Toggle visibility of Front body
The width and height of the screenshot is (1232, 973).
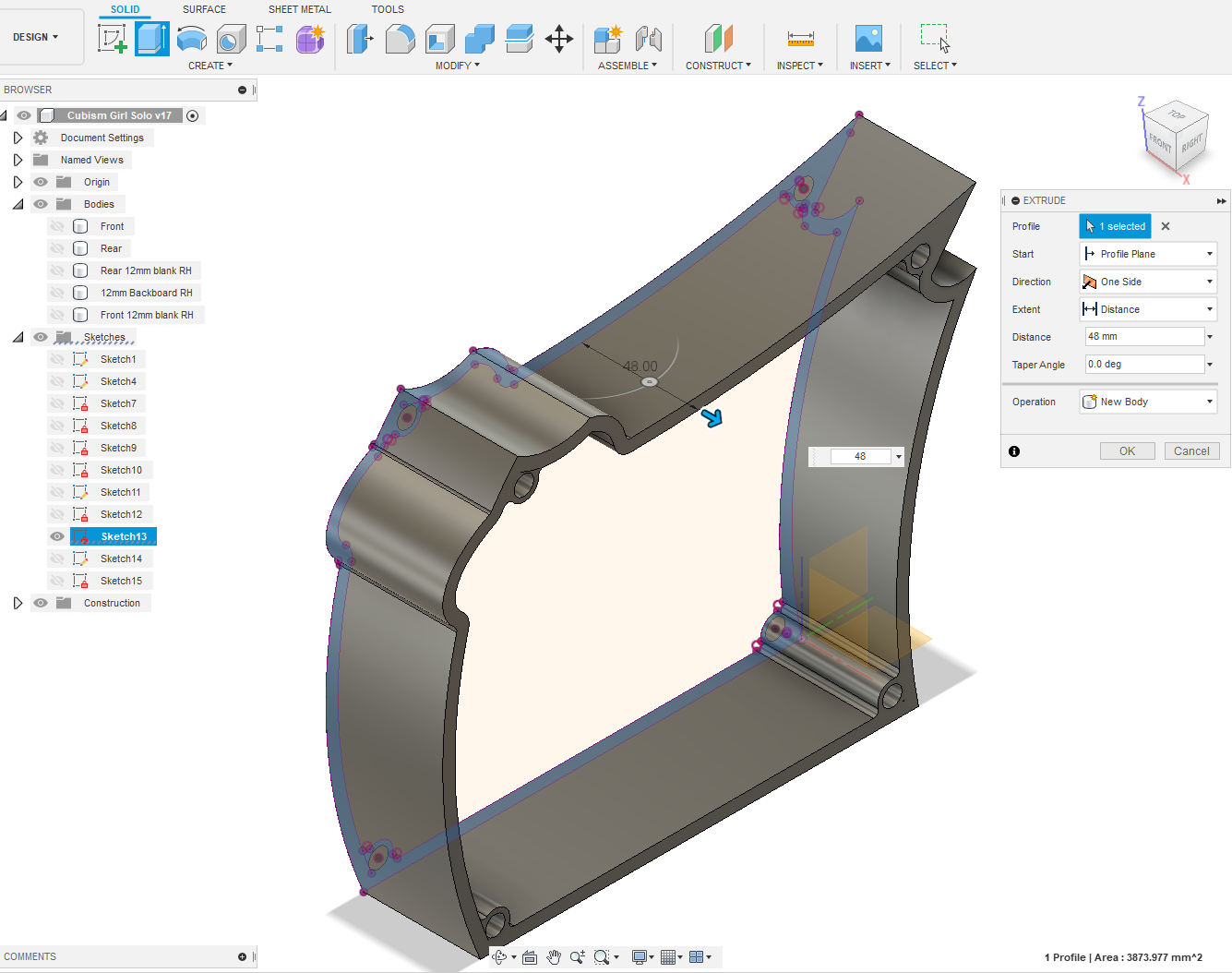pos(57,226)
